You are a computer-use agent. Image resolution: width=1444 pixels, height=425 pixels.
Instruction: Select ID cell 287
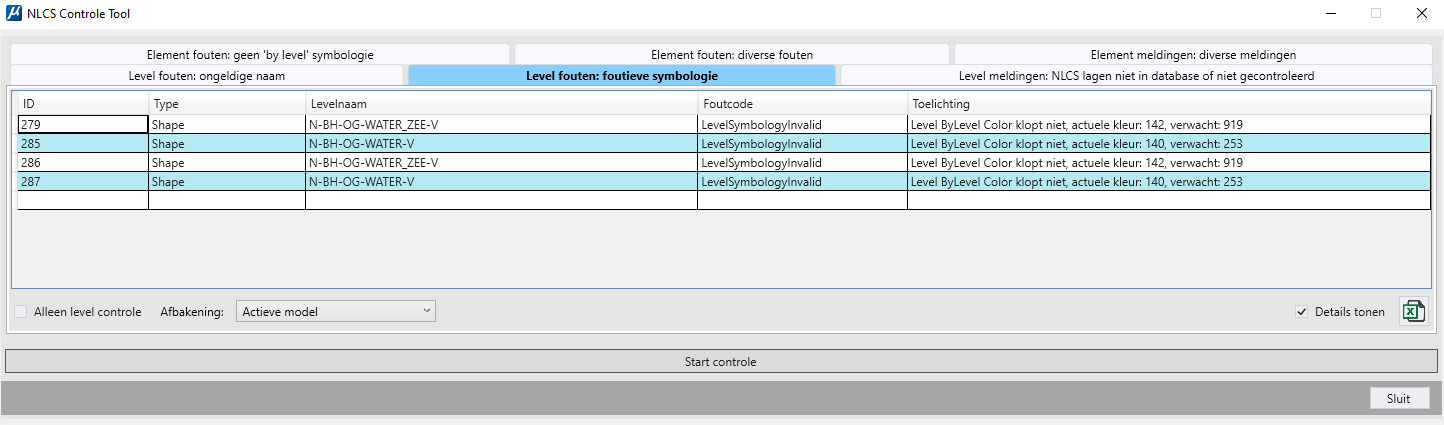83,181
